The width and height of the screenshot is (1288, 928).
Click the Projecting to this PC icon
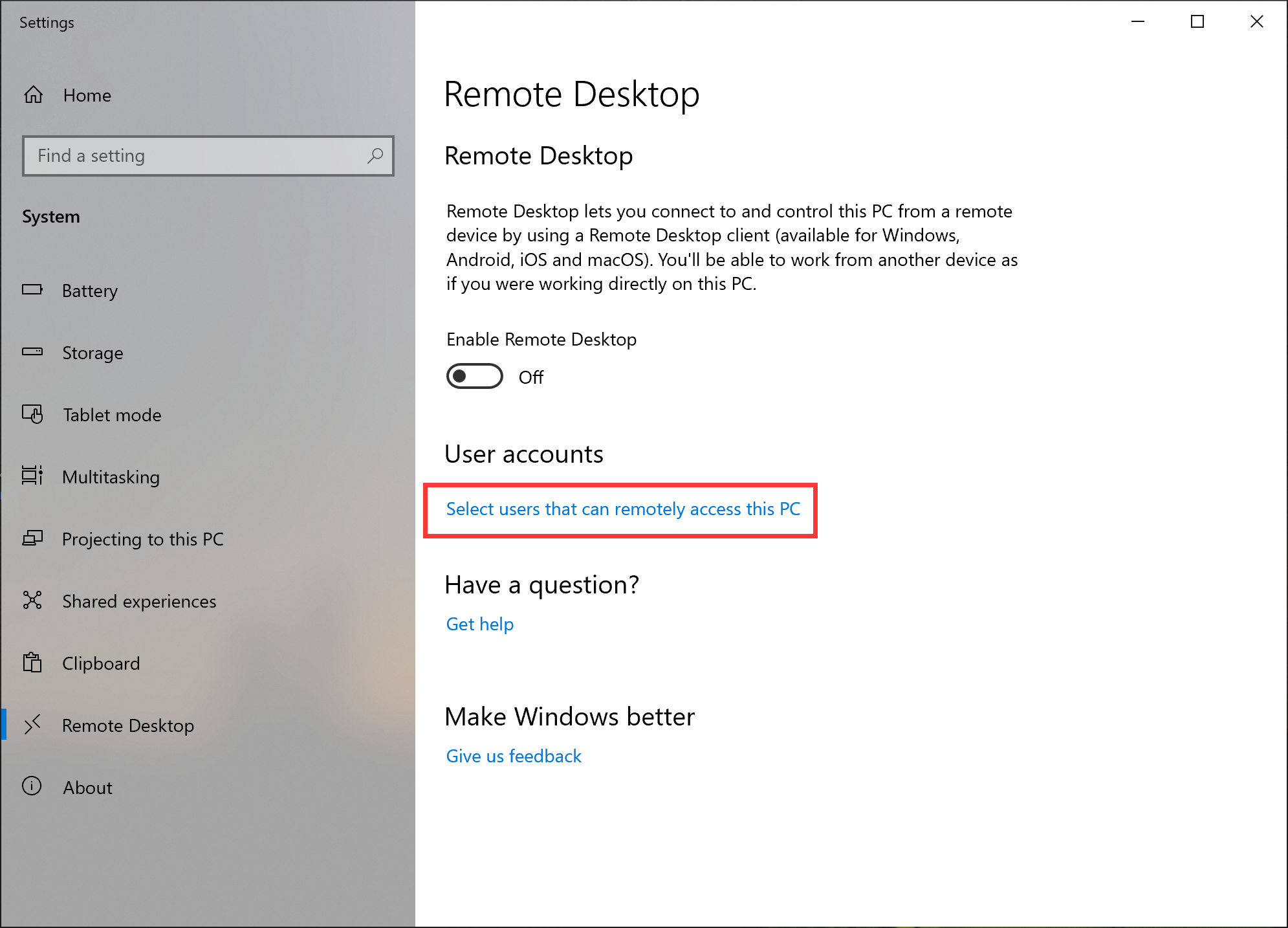point(32,538)
